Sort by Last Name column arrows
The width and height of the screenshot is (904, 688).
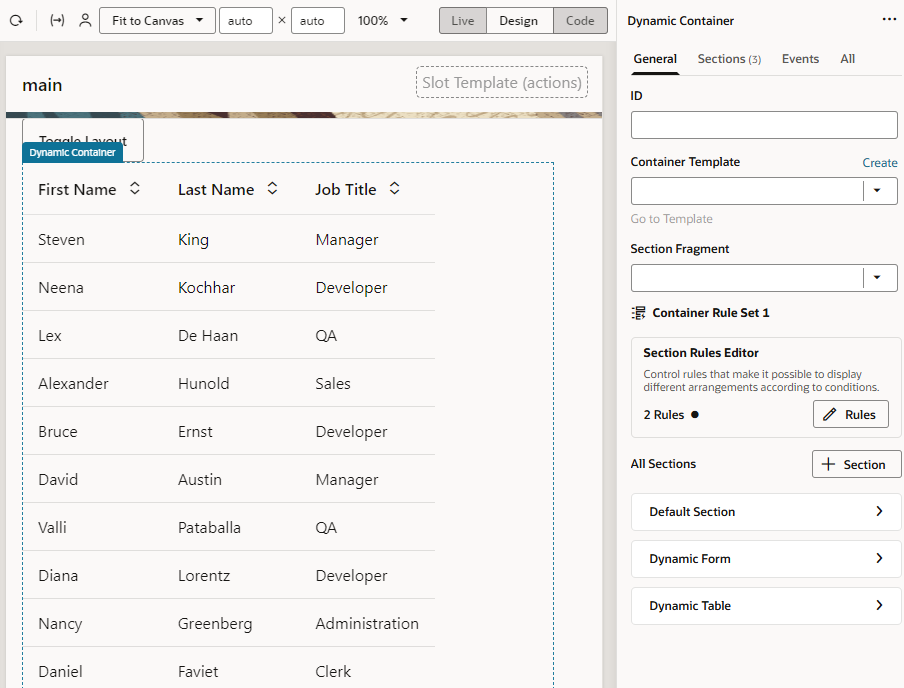pyautogui.click(x=273, y=189)
